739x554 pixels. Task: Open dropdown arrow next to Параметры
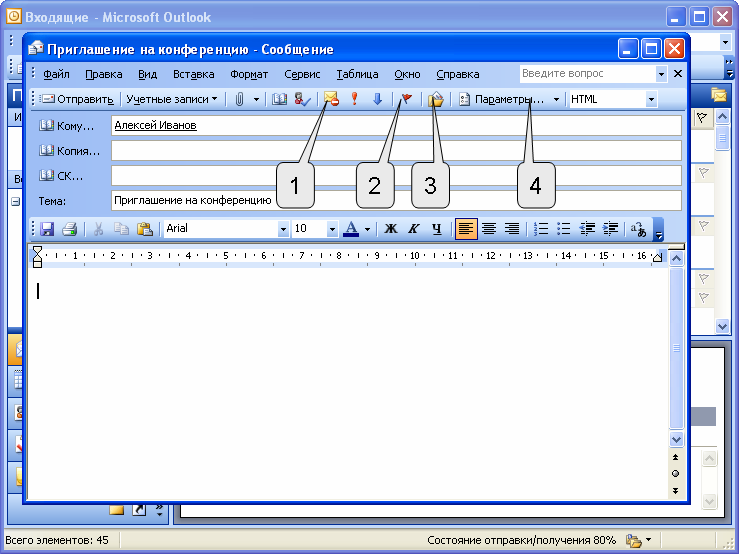pyautogui.click(x=556, y=99)
